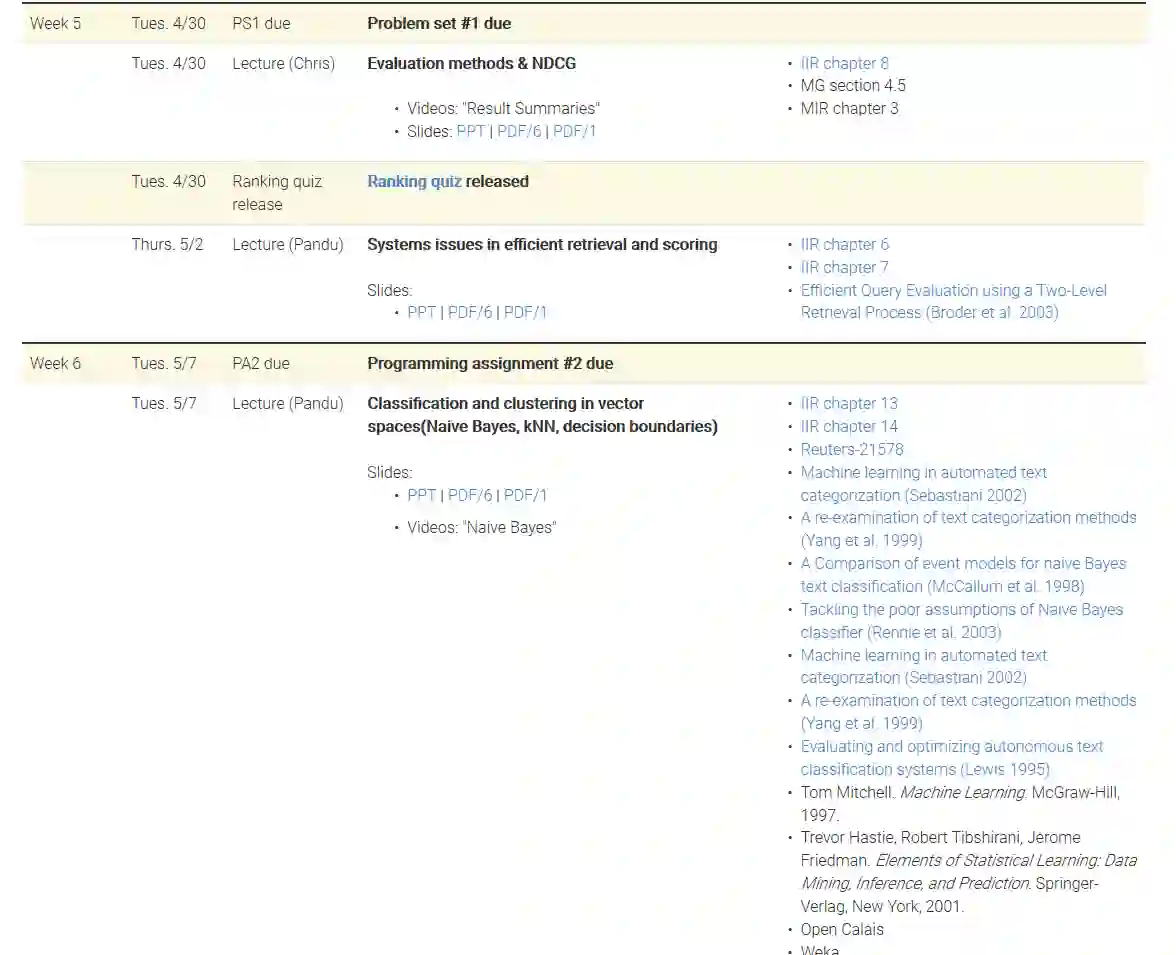
Task: Open PDF/6 slides for Evaluation methods & NDCG
Action: (x=519, y=131)
